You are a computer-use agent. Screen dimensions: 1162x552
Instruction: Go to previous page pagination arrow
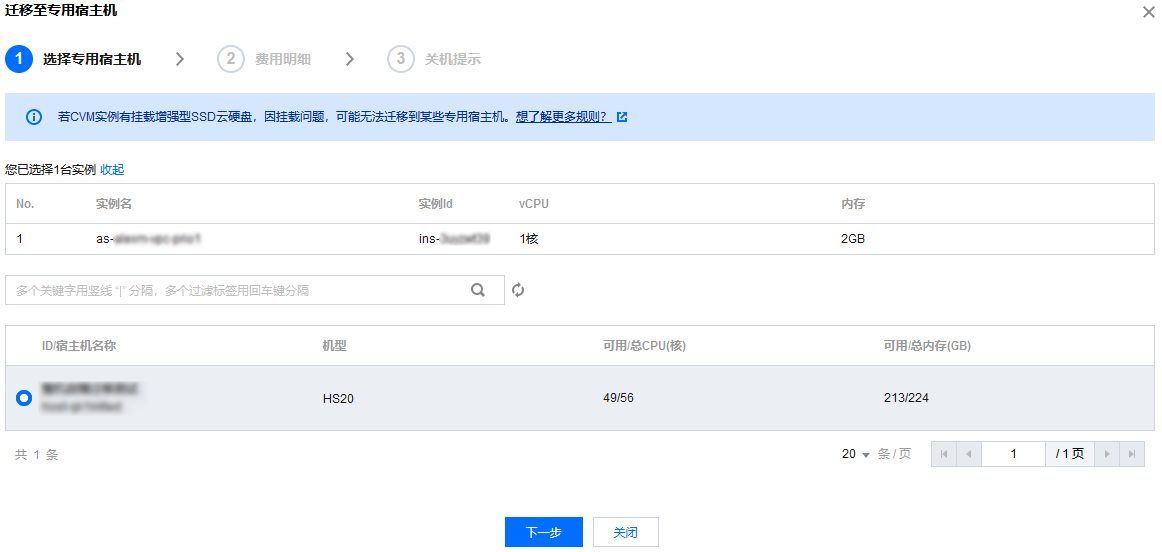969,454
